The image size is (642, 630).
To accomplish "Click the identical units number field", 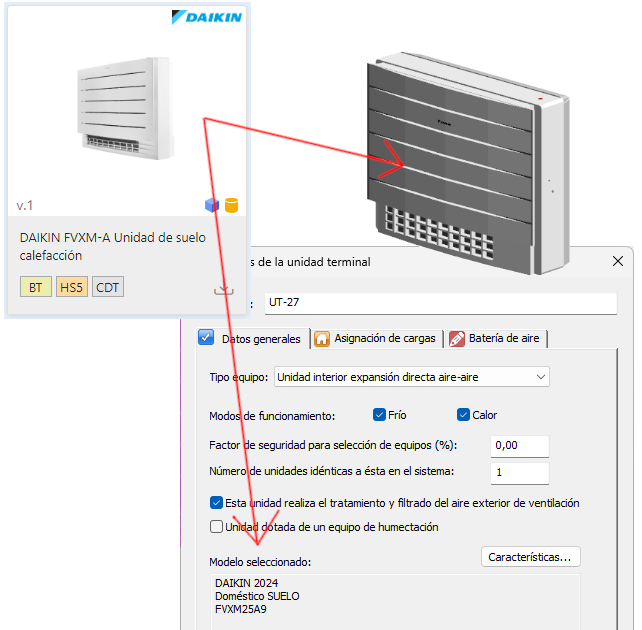I will point(520,473).
